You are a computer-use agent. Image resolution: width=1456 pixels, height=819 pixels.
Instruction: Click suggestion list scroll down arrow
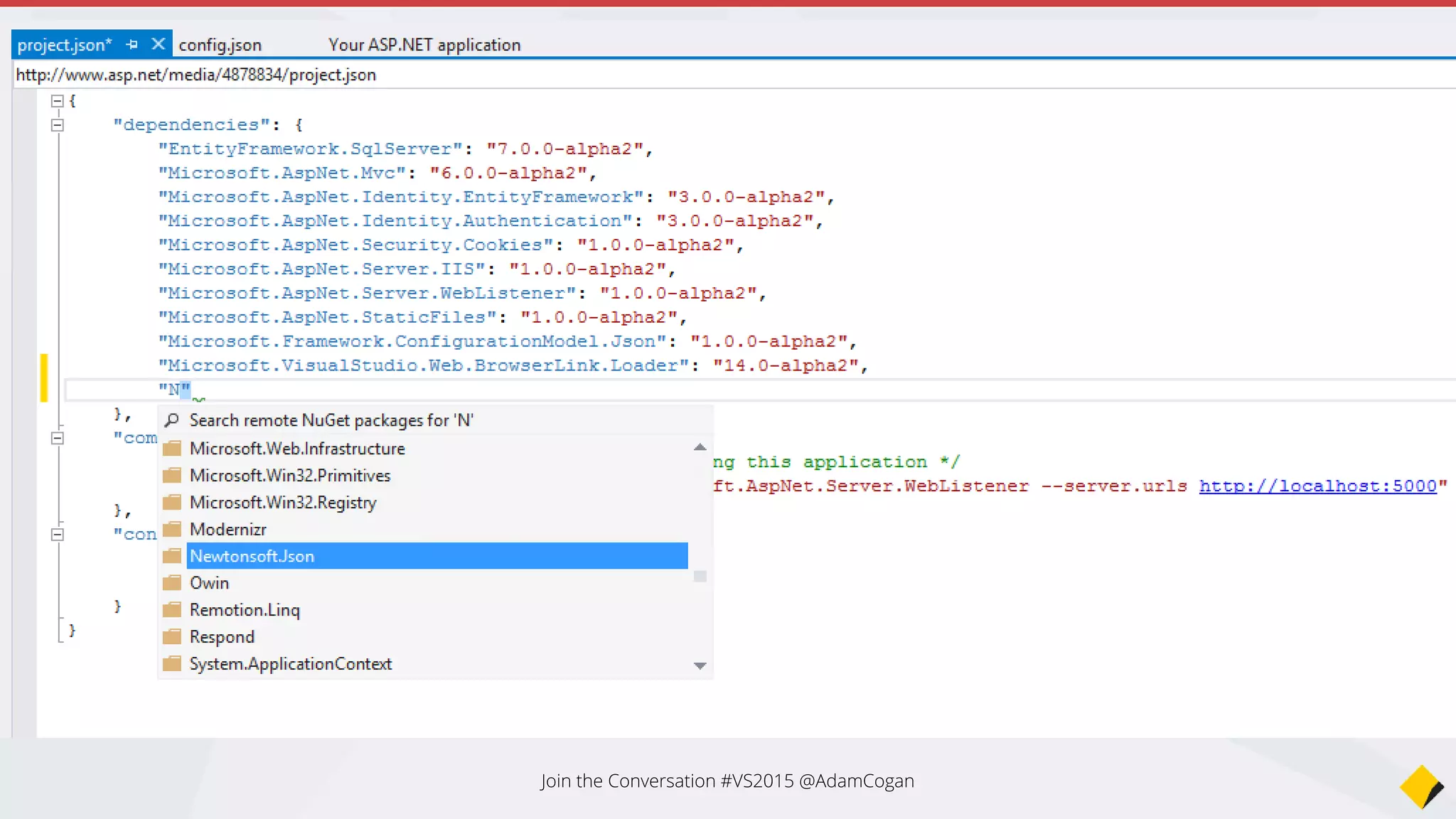pos(700,666)
